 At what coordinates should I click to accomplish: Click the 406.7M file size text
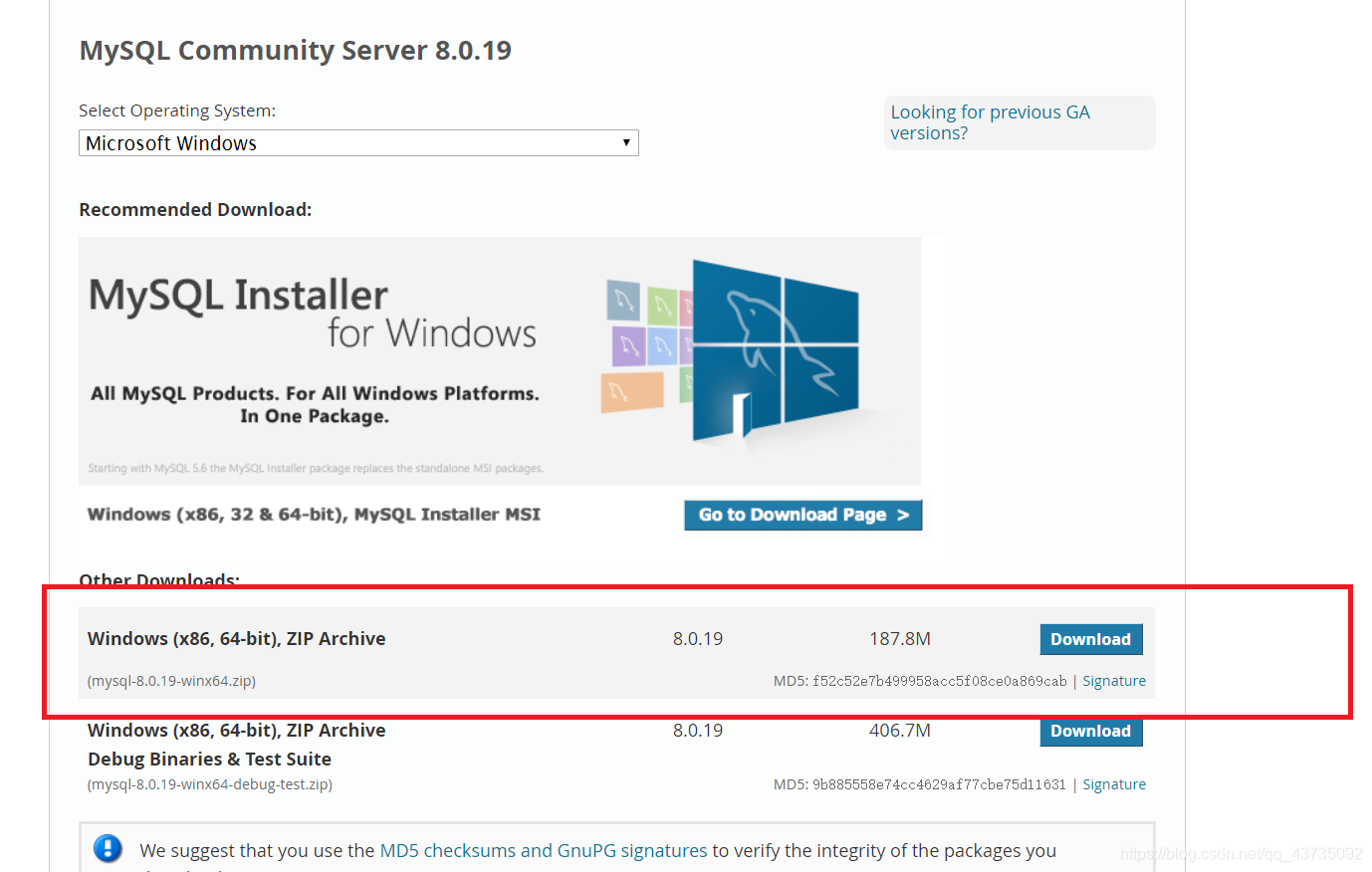click(900, 730)
